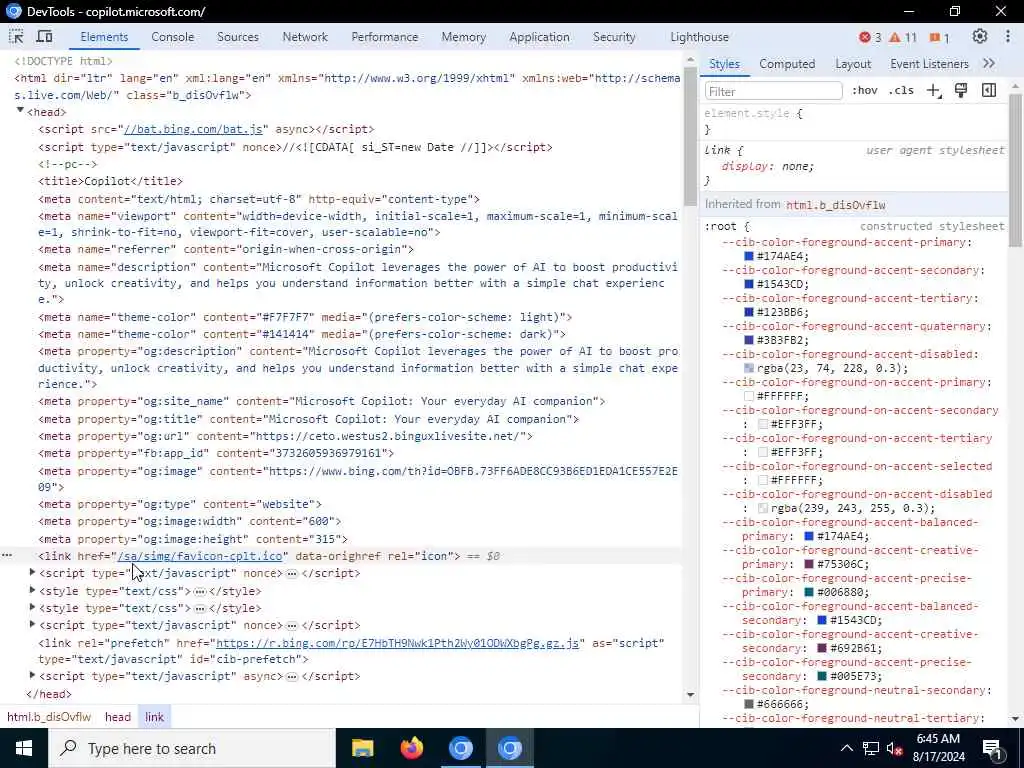Open color picker for #75306C swatch
The image size is (1024, 768).
click(x=808, y=564)
